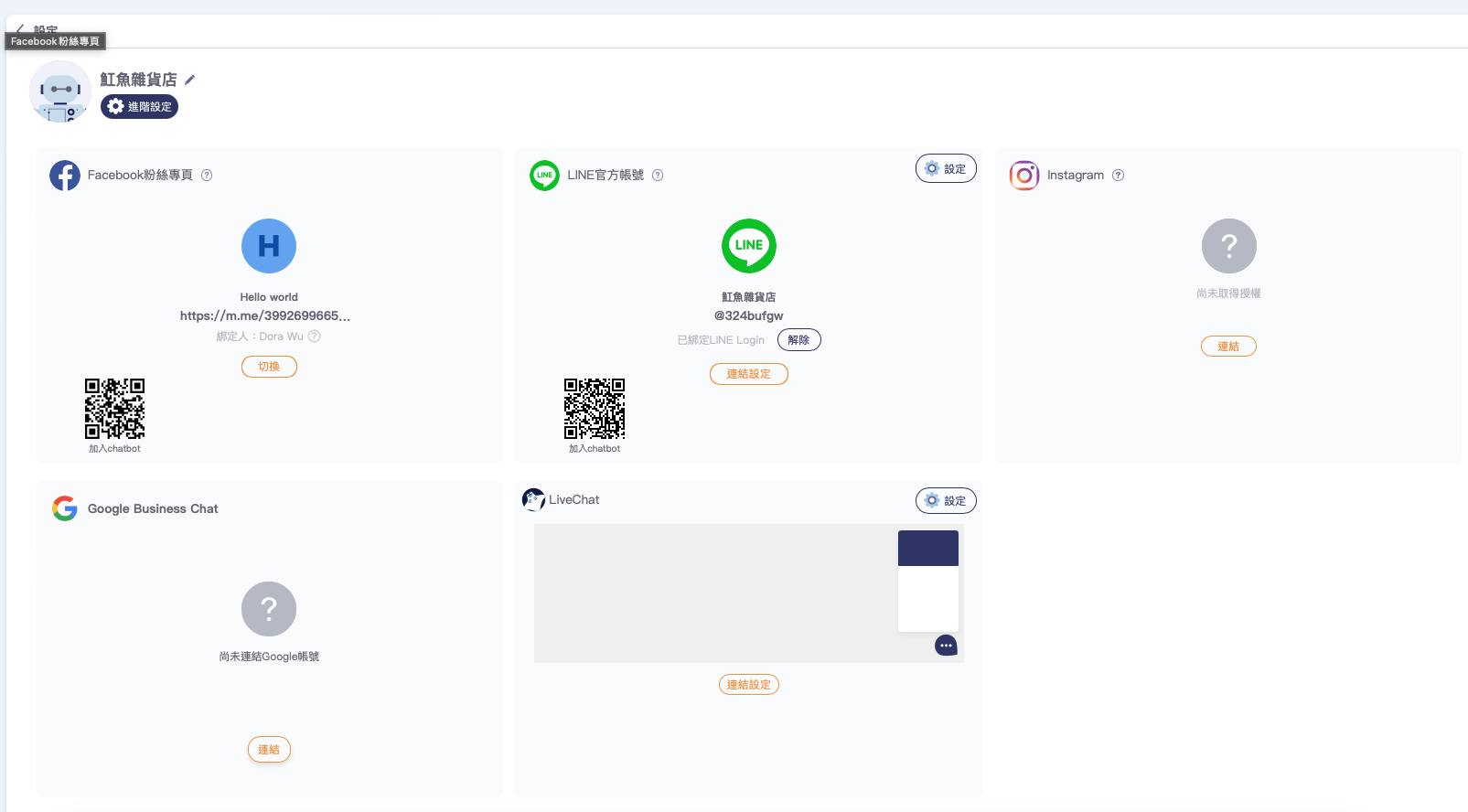
Task: Click the help icon beside LINE官方帳號
Action: [x=658, y=176]
